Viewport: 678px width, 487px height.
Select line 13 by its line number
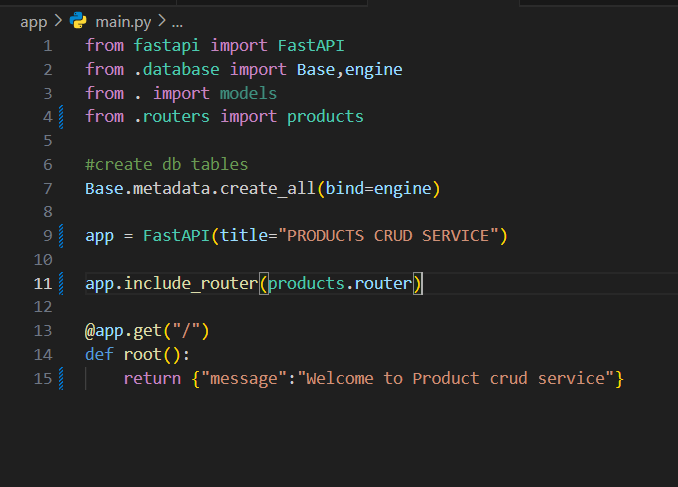(42, 331)
